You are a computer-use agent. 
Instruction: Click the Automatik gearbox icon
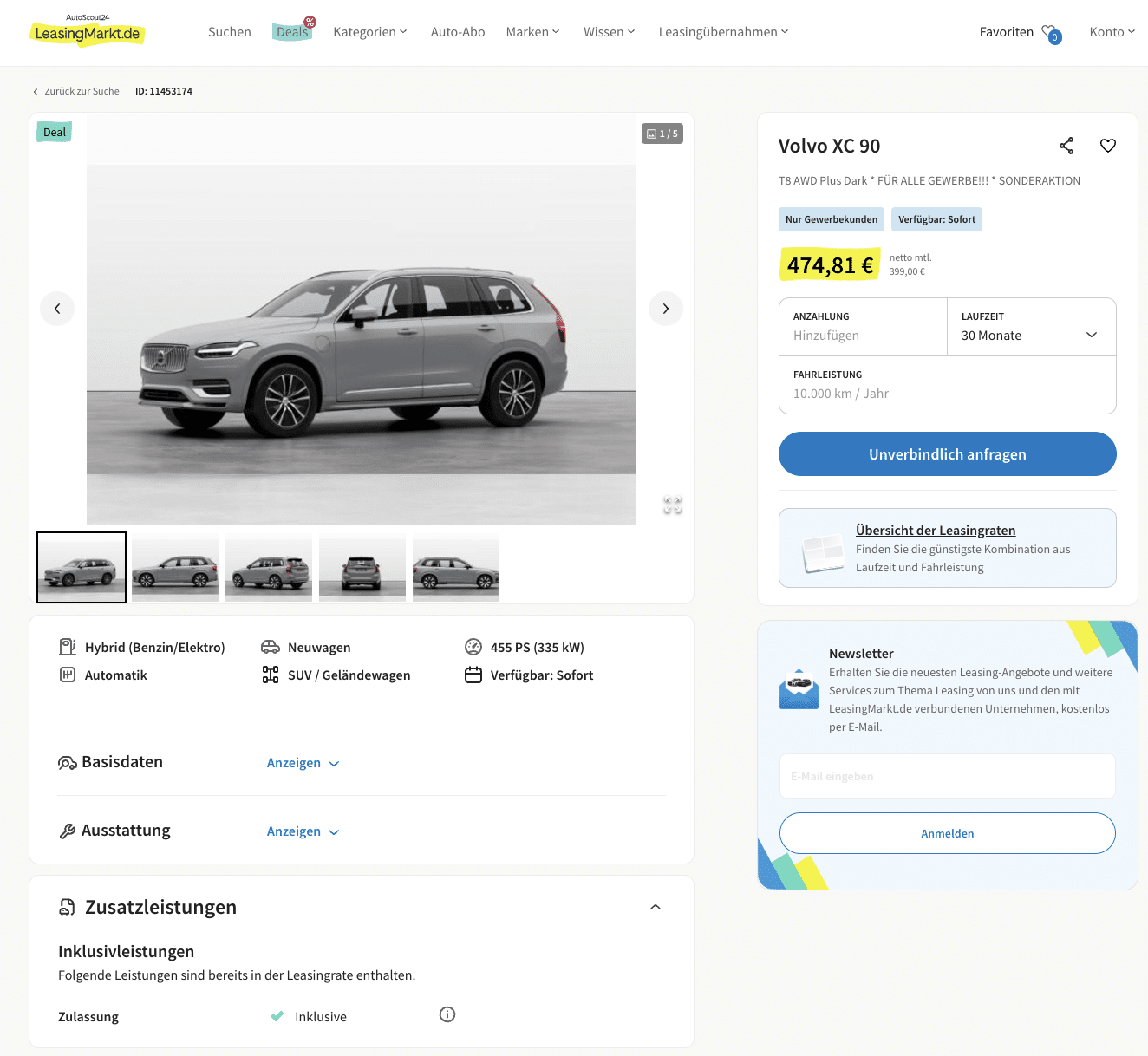click(x=68, y=675)
